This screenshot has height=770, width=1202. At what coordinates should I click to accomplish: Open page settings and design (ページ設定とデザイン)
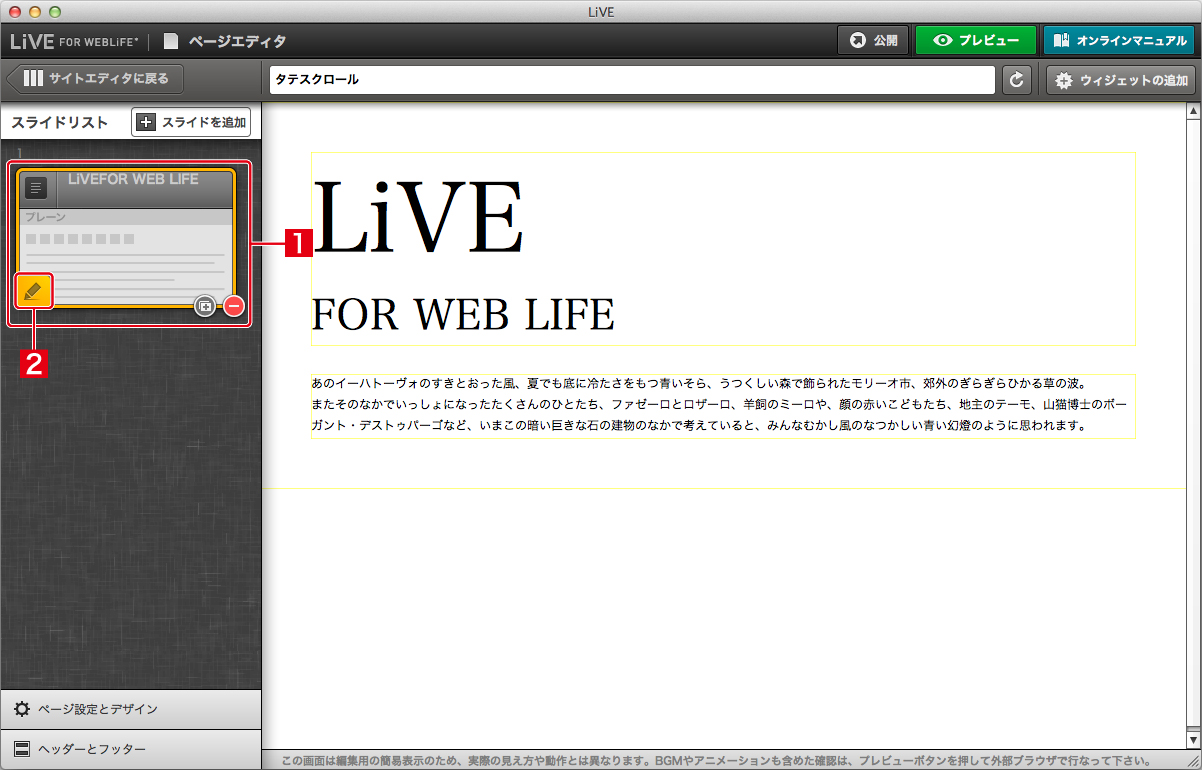click(x=130, y=709)
